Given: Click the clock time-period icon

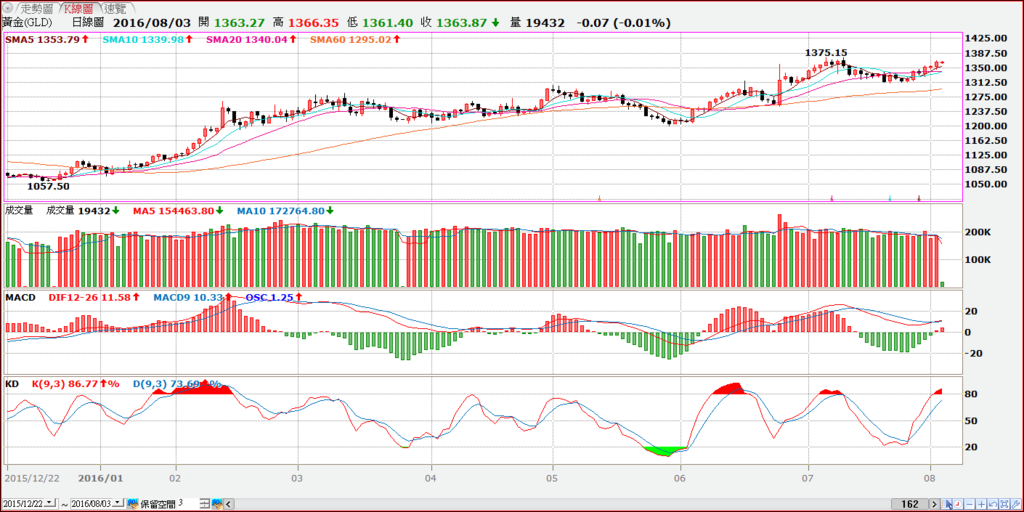Looking at the screenshot, I should (x=958, y=504).
